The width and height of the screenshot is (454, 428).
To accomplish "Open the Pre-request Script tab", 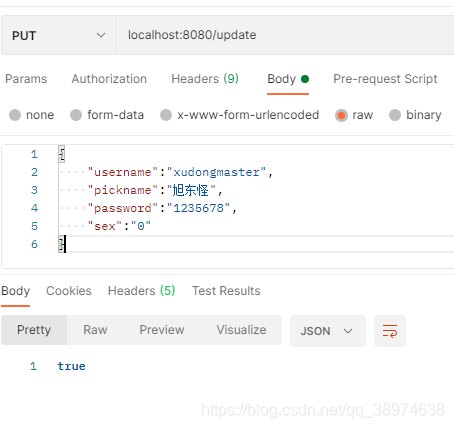I will pos(385,79).
